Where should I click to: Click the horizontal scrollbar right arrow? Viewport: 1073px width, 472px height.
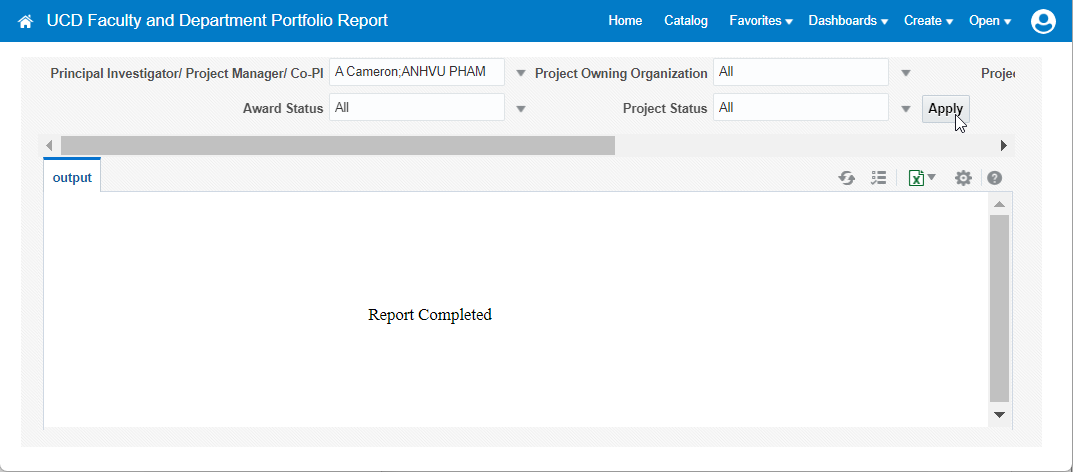point(1004,146)
